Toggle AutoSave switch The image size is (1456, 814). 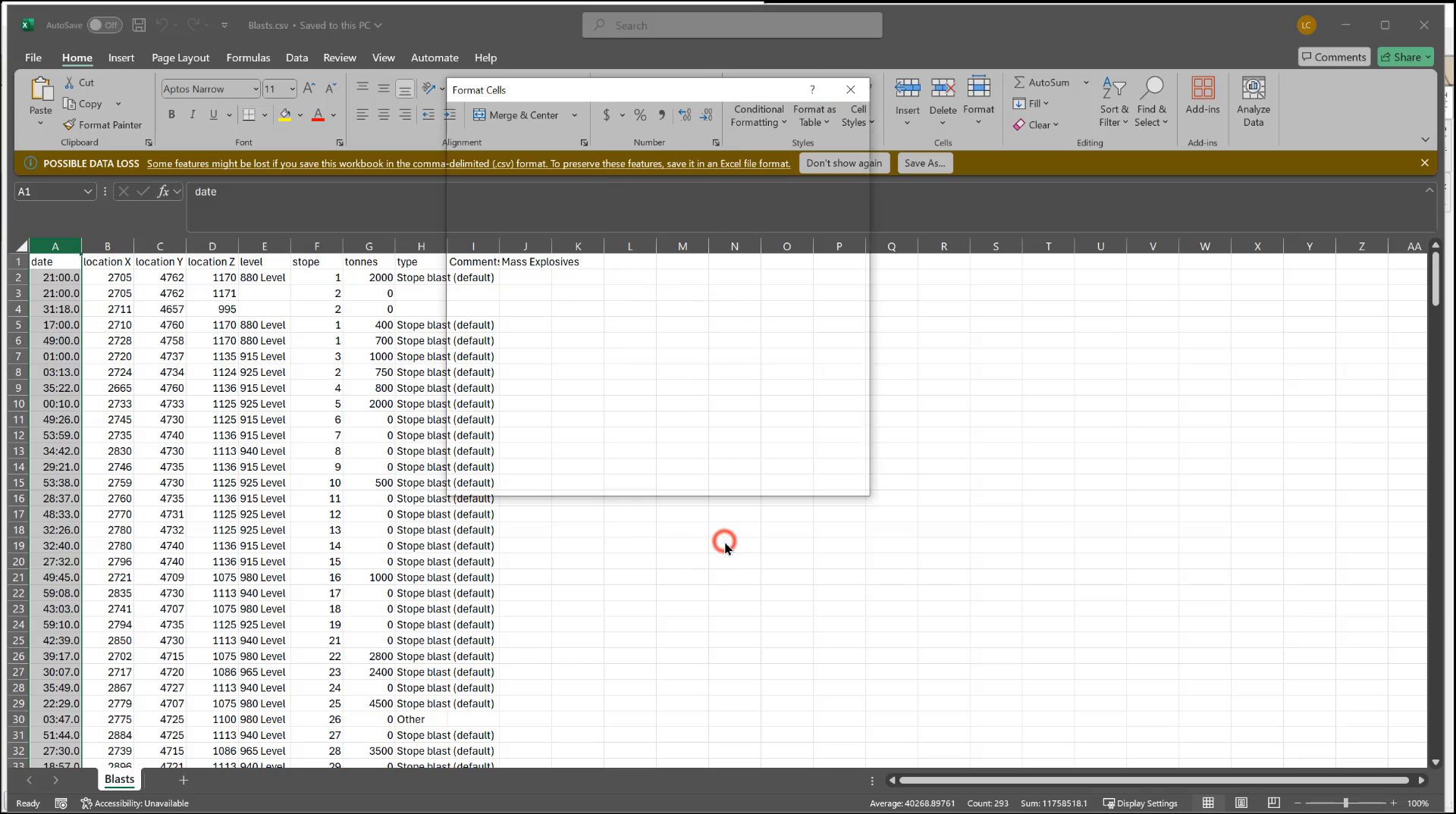105,25
